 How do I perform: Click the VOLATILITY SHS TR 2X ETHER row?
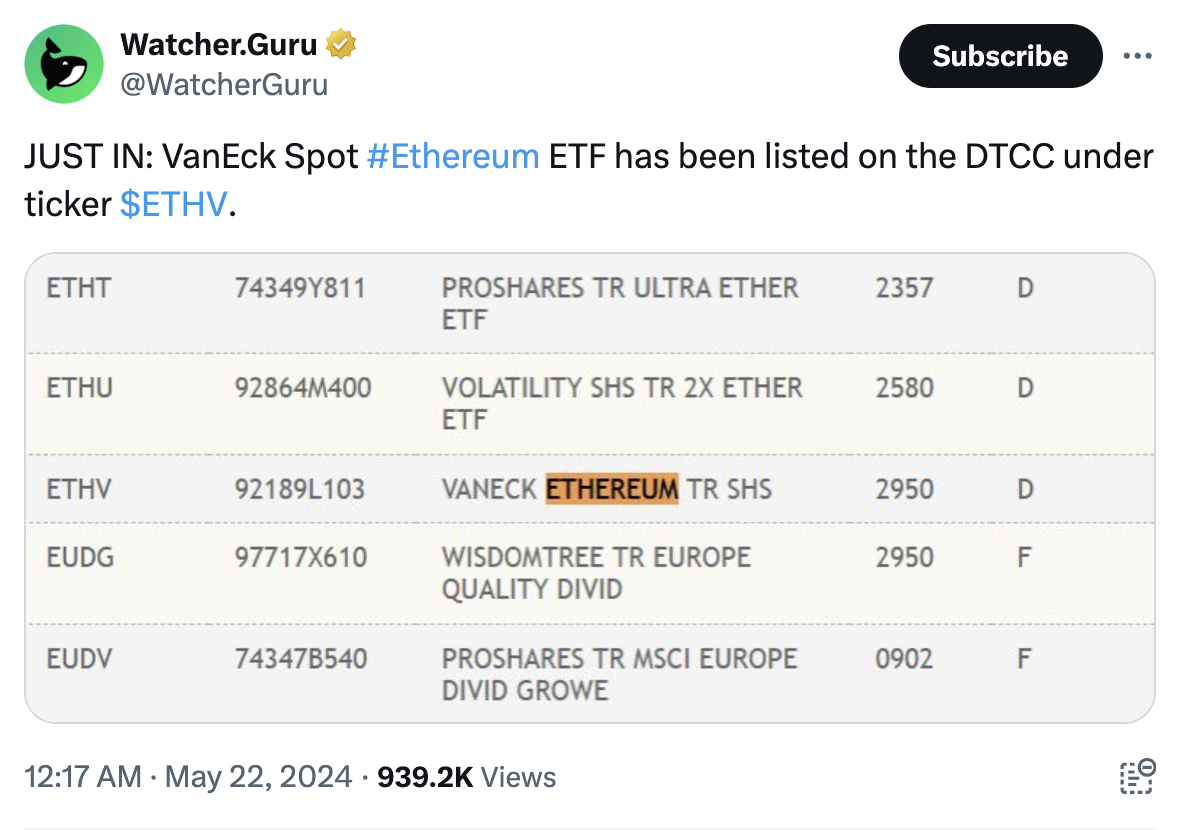tap(590, 404)
